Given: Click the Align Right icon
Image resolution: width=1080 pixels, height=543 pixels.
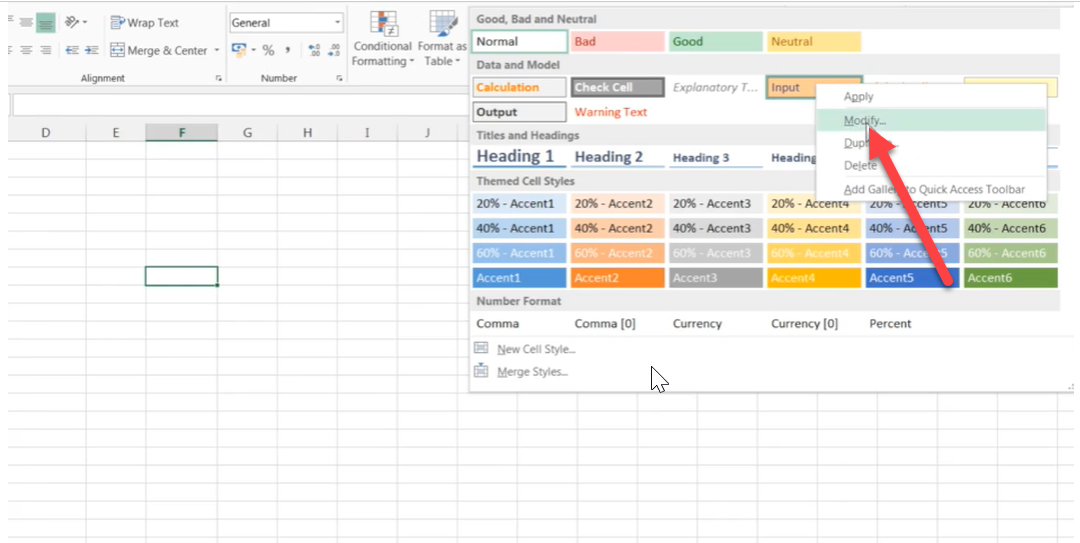Looking at the screenshot, I should [45, 50].
